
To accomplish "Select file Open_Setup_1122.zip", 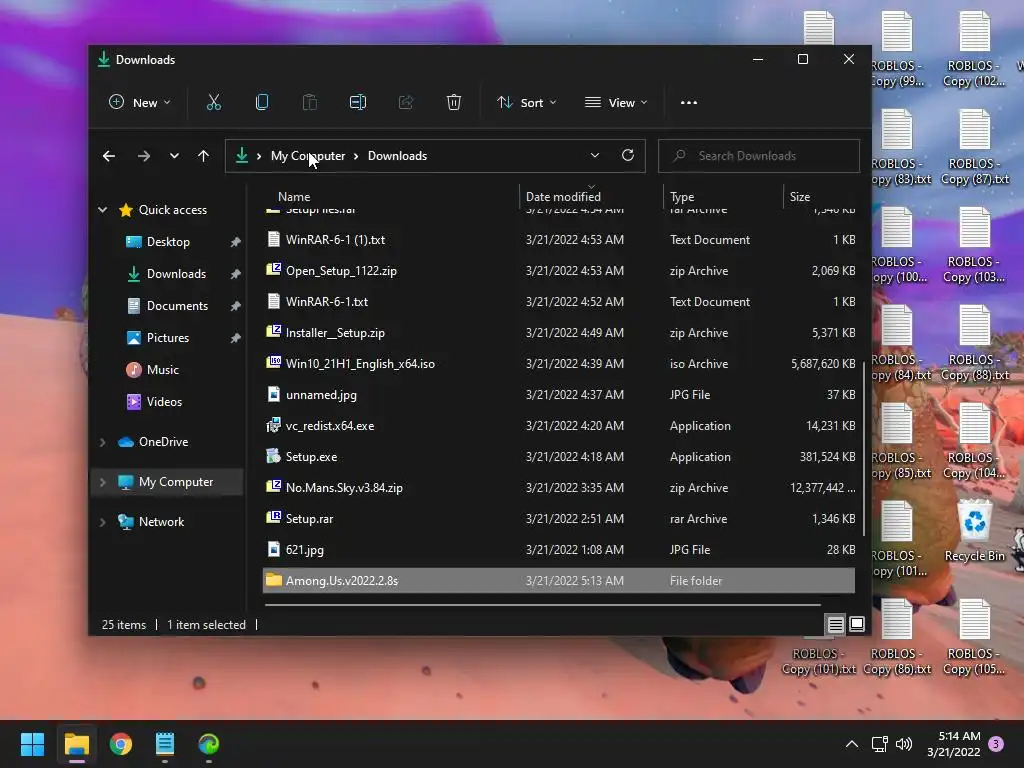I will click(559, 270).
